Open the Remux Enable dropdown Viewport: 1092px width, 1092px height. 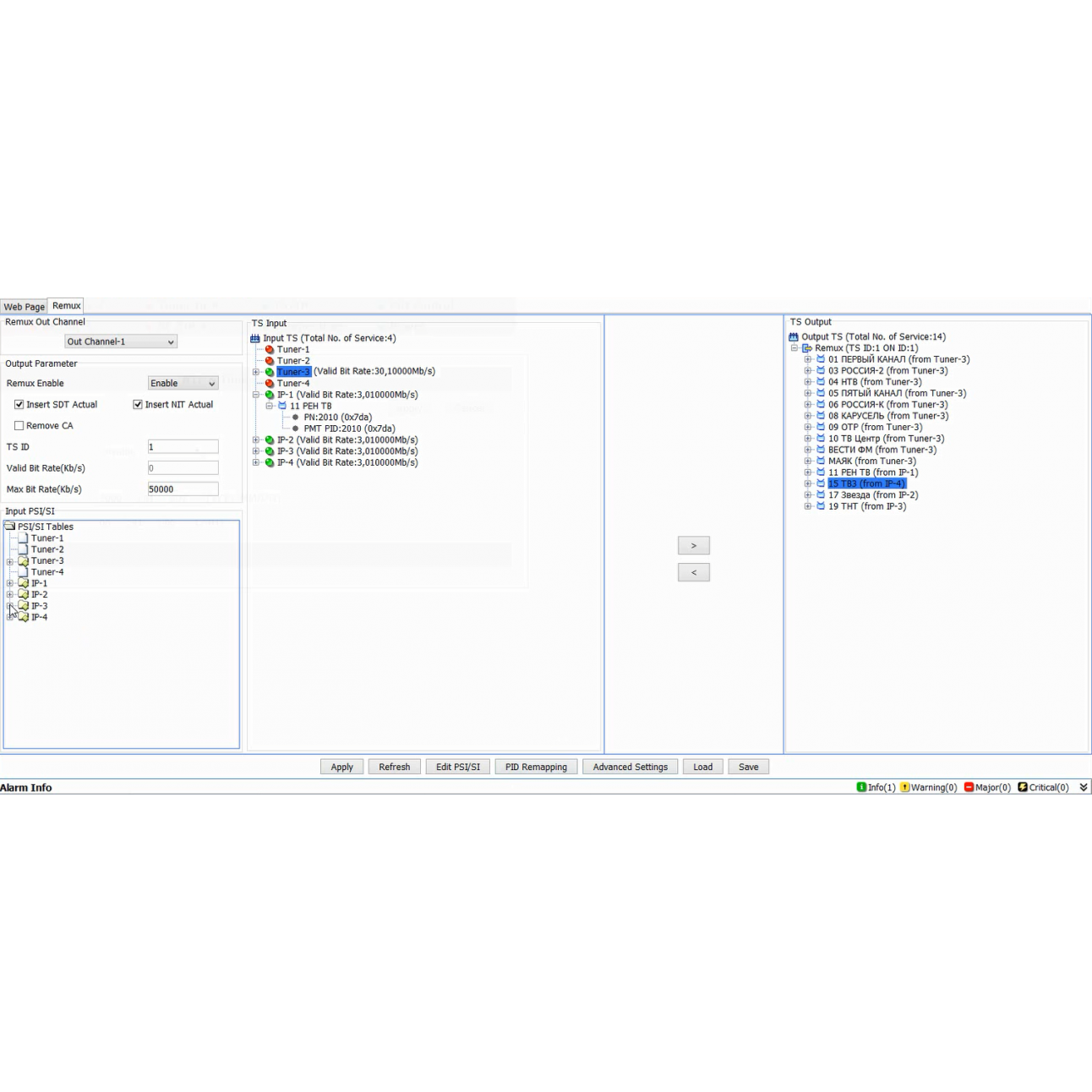(183, 384)
